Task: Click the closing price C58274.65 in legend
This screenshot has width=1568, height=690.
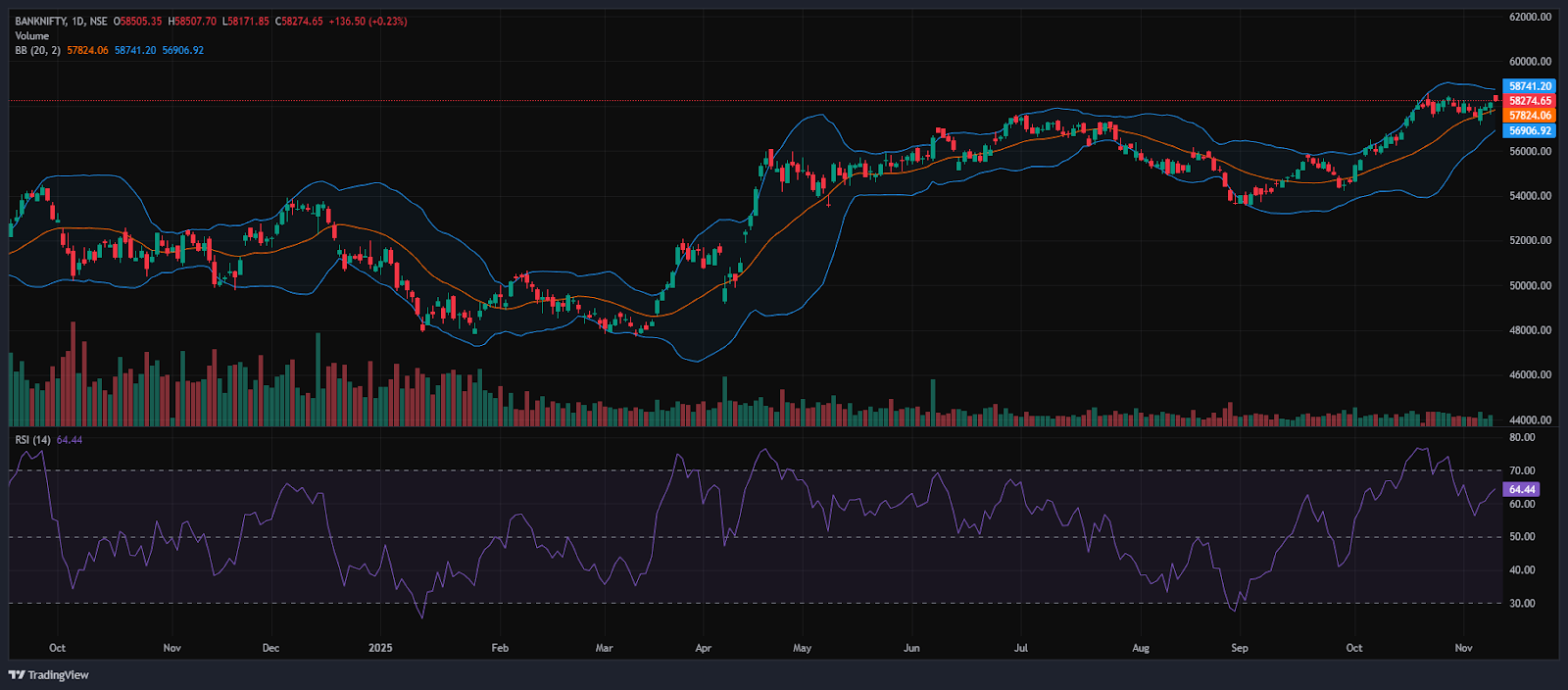Action: pos(299,21)
